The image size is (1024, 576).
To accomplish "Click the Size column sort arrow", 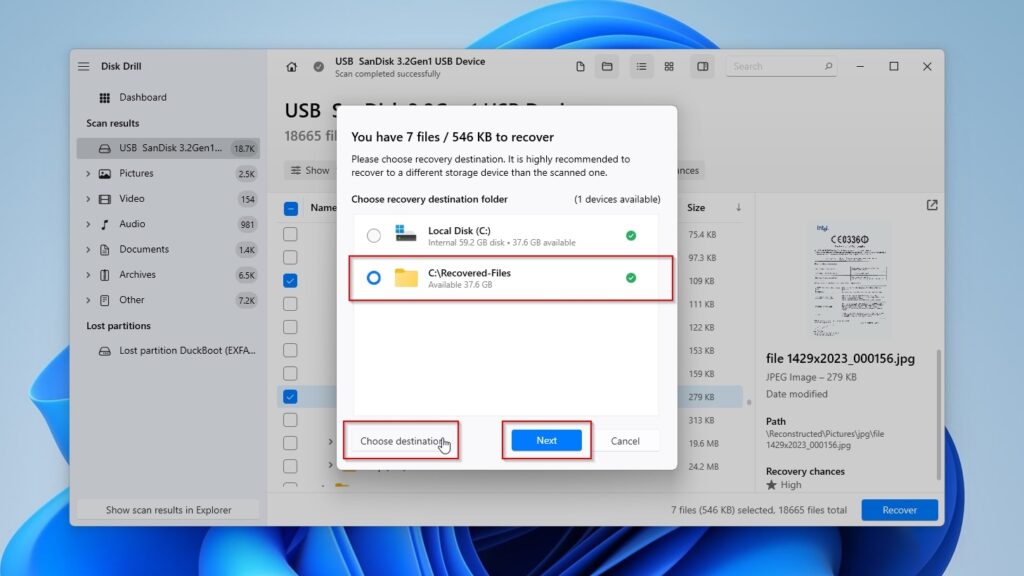I will tap(739, 208).
